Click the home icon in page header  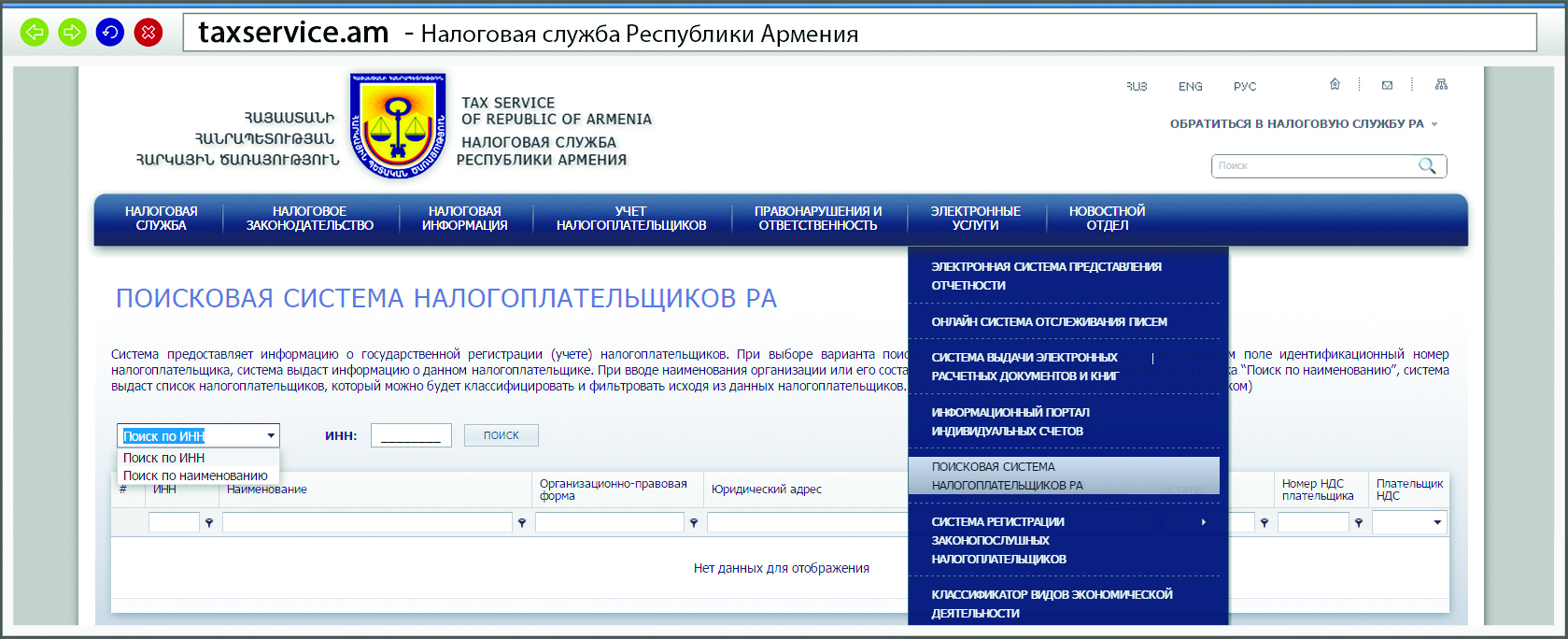point(1335,84)
